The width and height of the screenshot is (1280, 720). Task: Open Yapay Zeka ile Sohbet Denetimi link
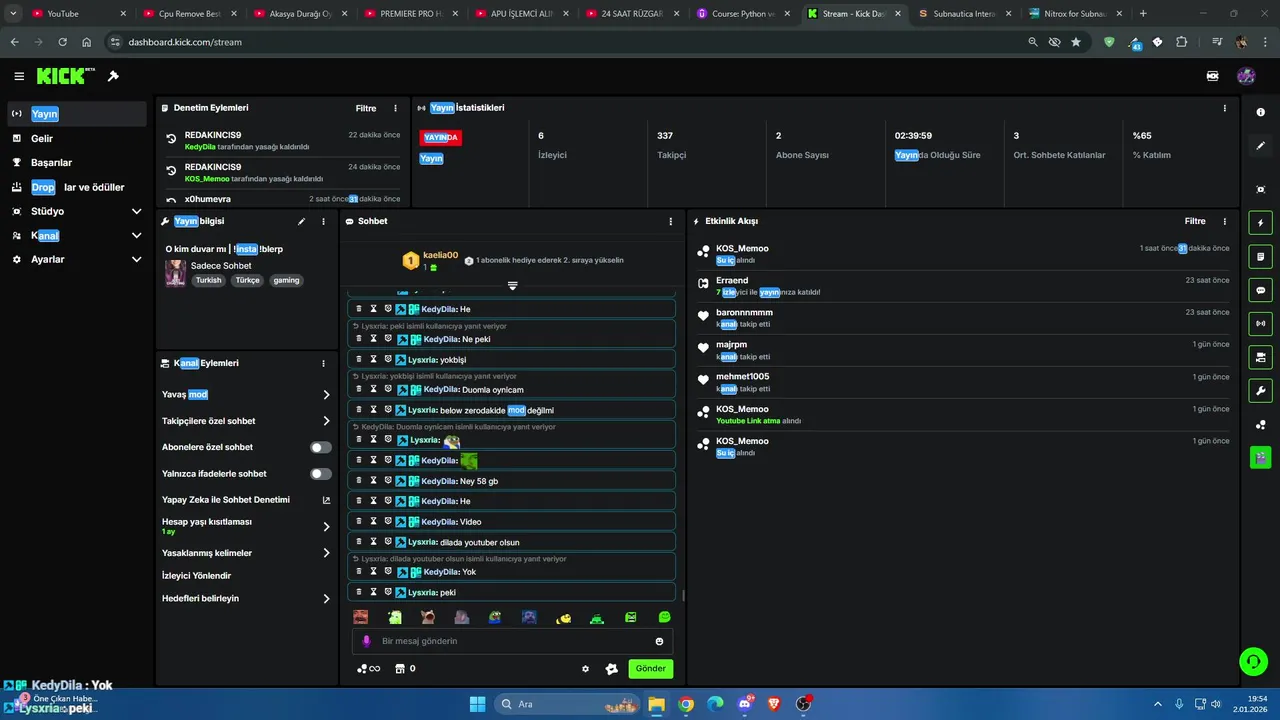(x=326, y=500)
